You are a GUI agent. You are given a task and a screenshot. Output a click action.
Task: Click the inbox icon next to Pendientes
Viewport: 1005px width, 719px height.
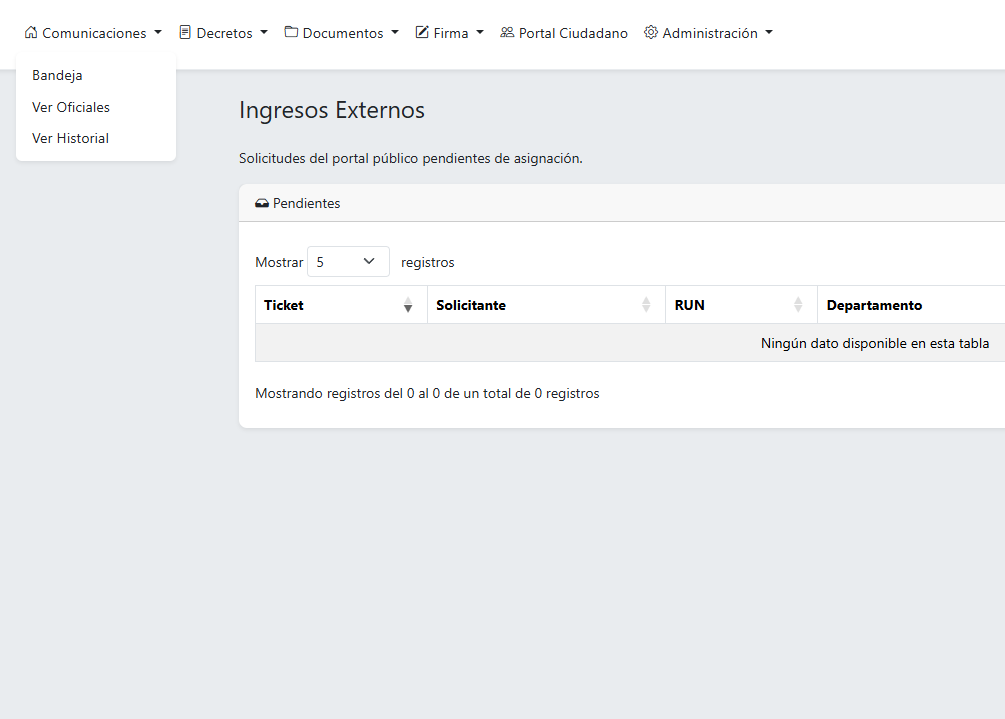pos(262,204)
